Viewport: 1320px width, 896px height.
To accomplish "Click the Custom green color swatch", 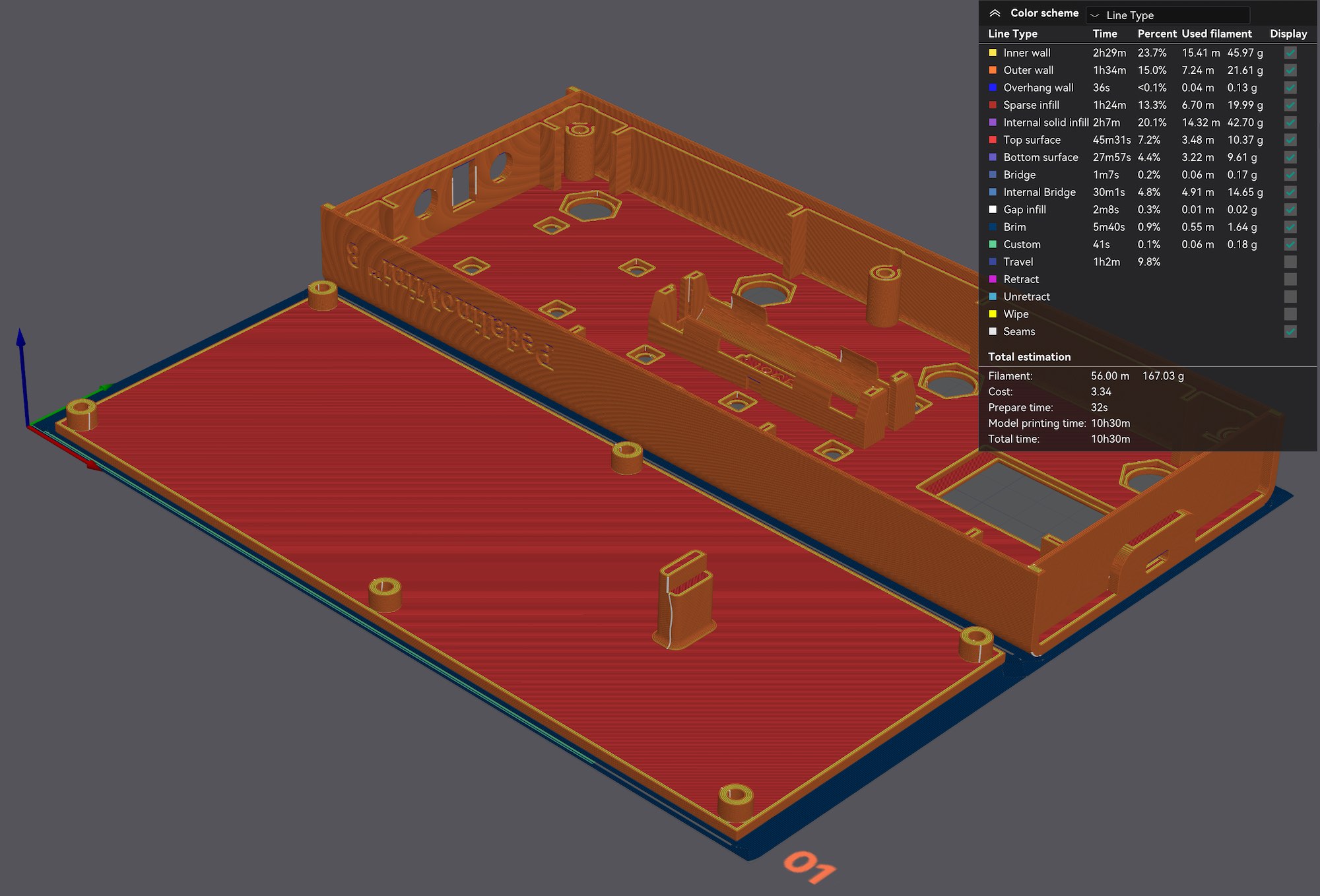I will 993,244.
